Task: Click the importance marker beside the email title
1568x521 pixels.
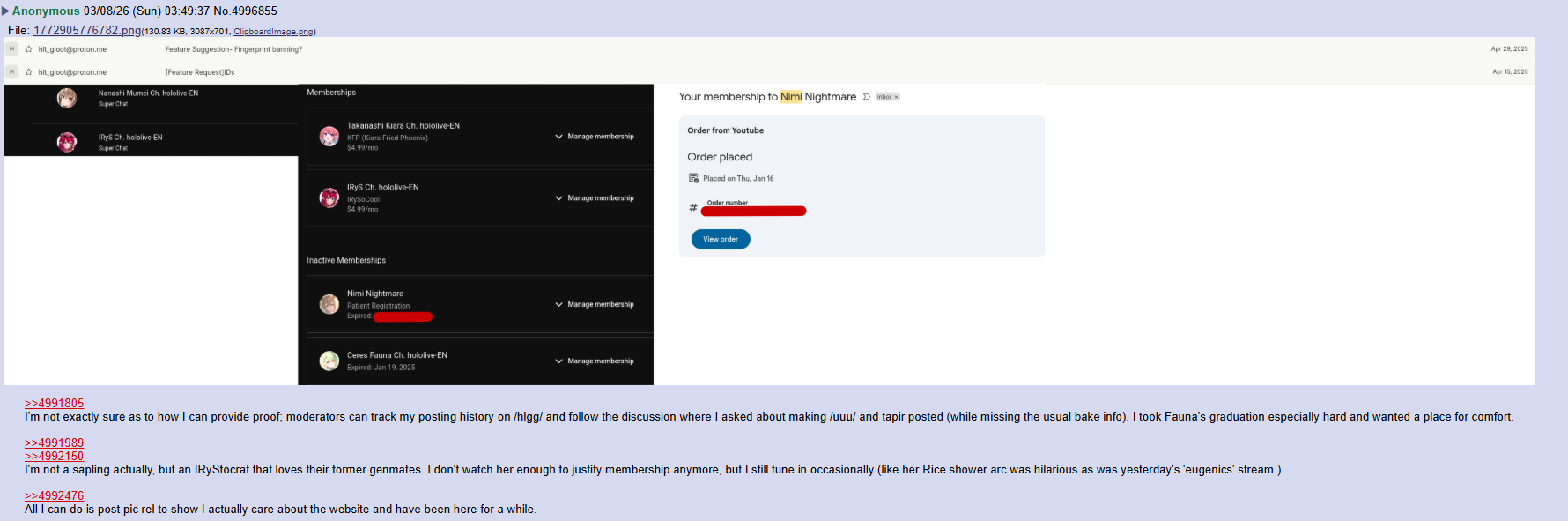Action: click(x=867, y=97)
